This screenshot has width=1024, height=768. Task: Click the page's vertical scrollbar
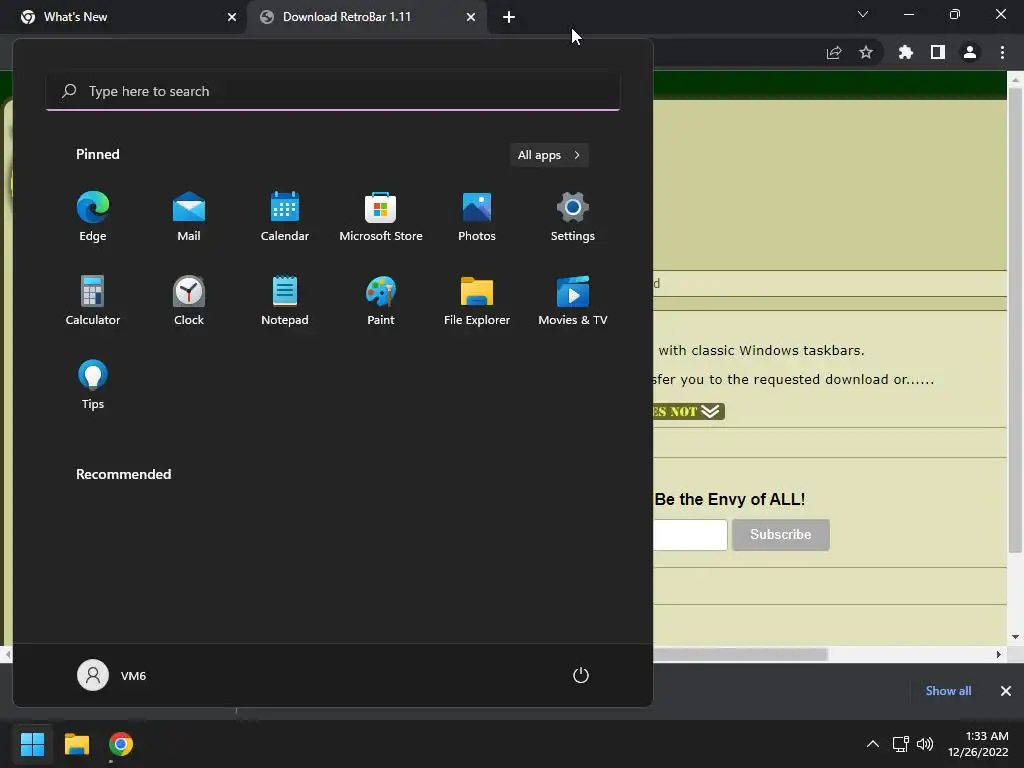pos(1015,320)
